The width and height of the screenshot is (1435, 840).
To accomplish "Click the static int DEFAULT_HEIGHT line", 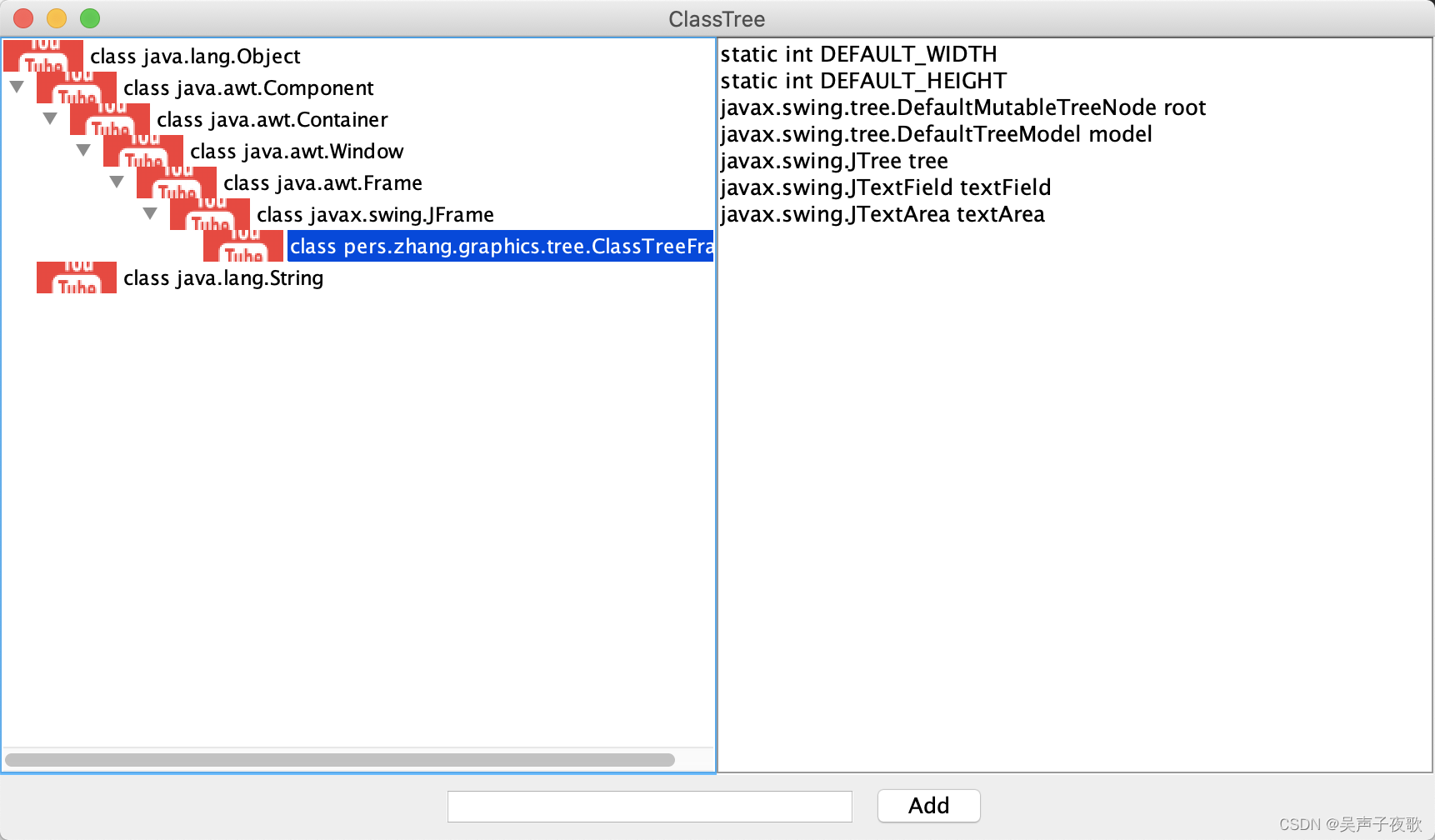I will coord(863,81).
